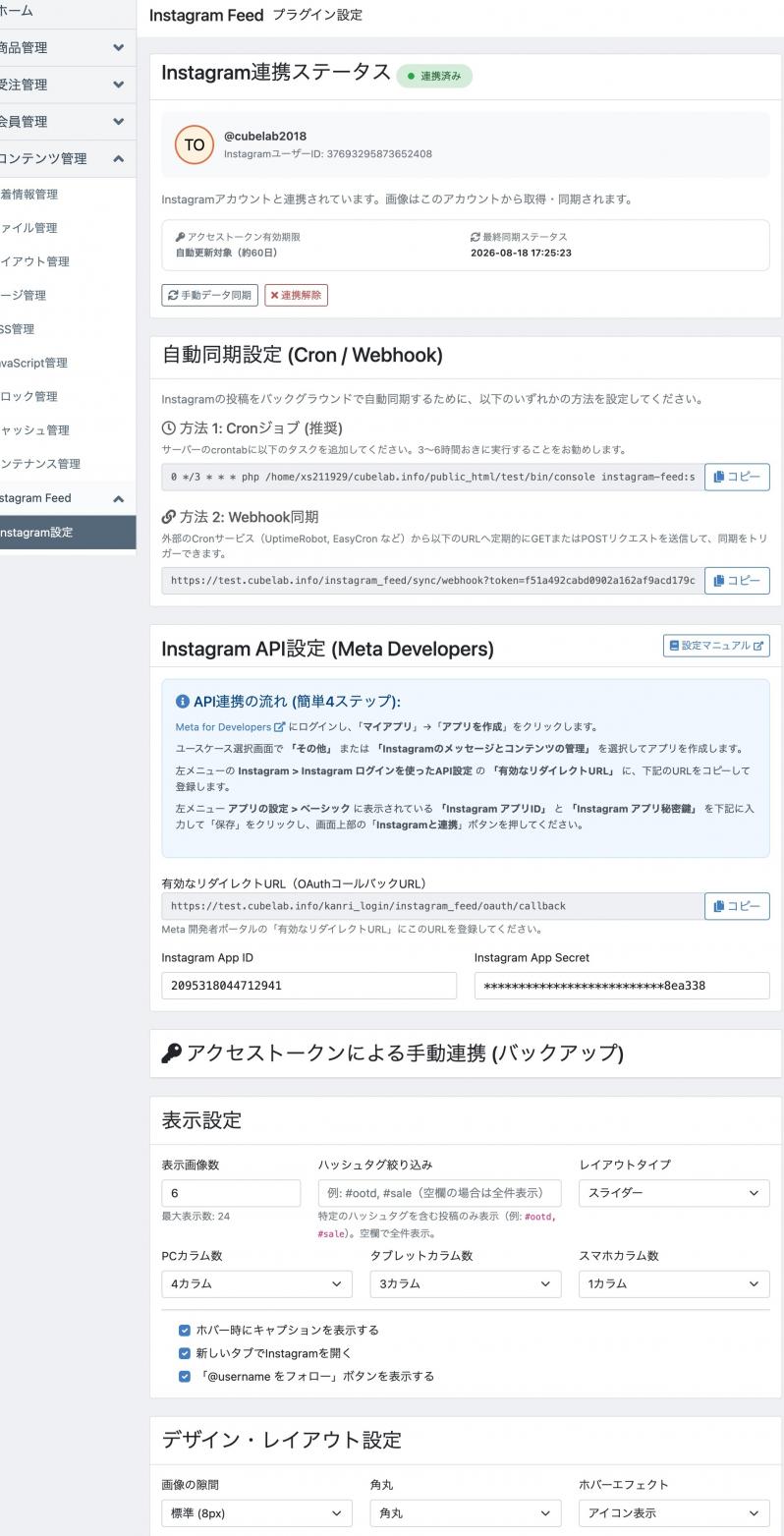This screenshot has height=1536, width=784.
Task: Click the @cubelab2018 account name
Action: click(x=265, y=137)
